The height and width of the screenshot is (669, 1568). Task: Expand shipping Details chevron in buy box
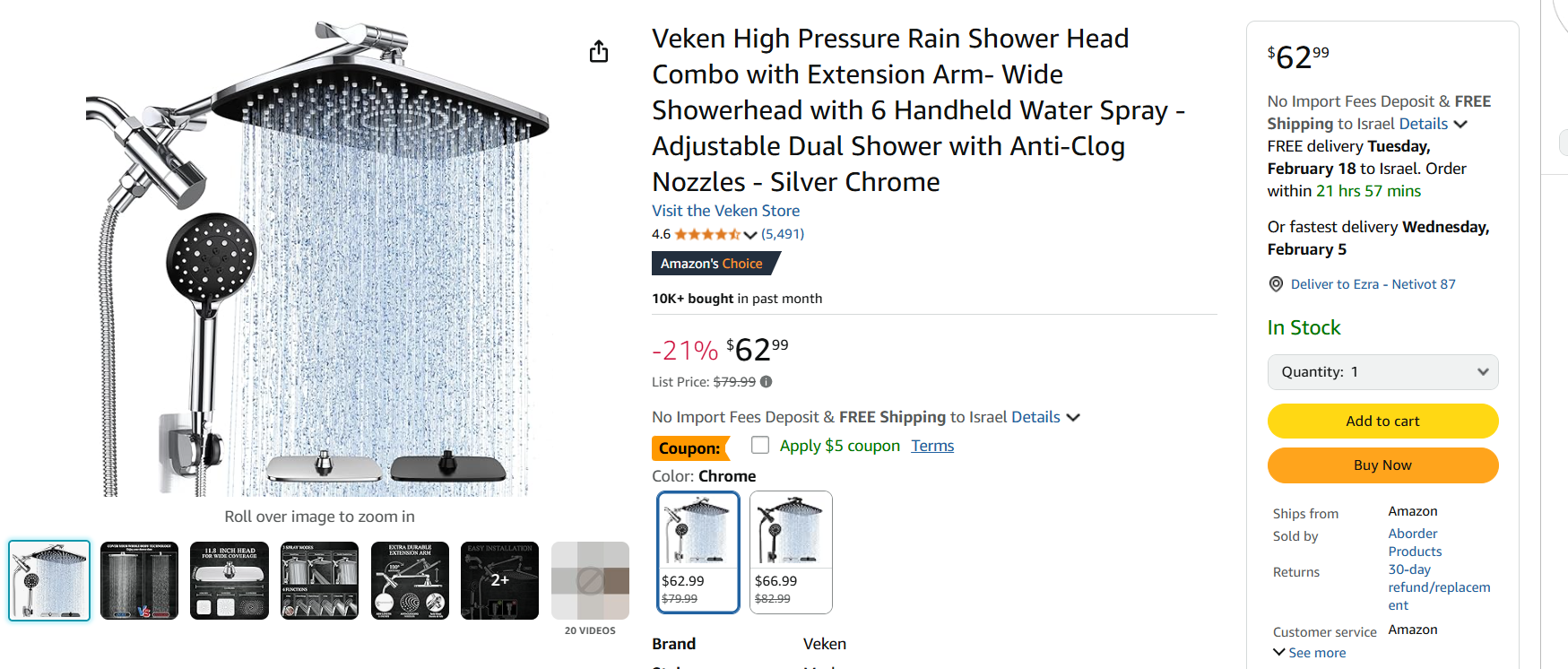pos(1460,125)
